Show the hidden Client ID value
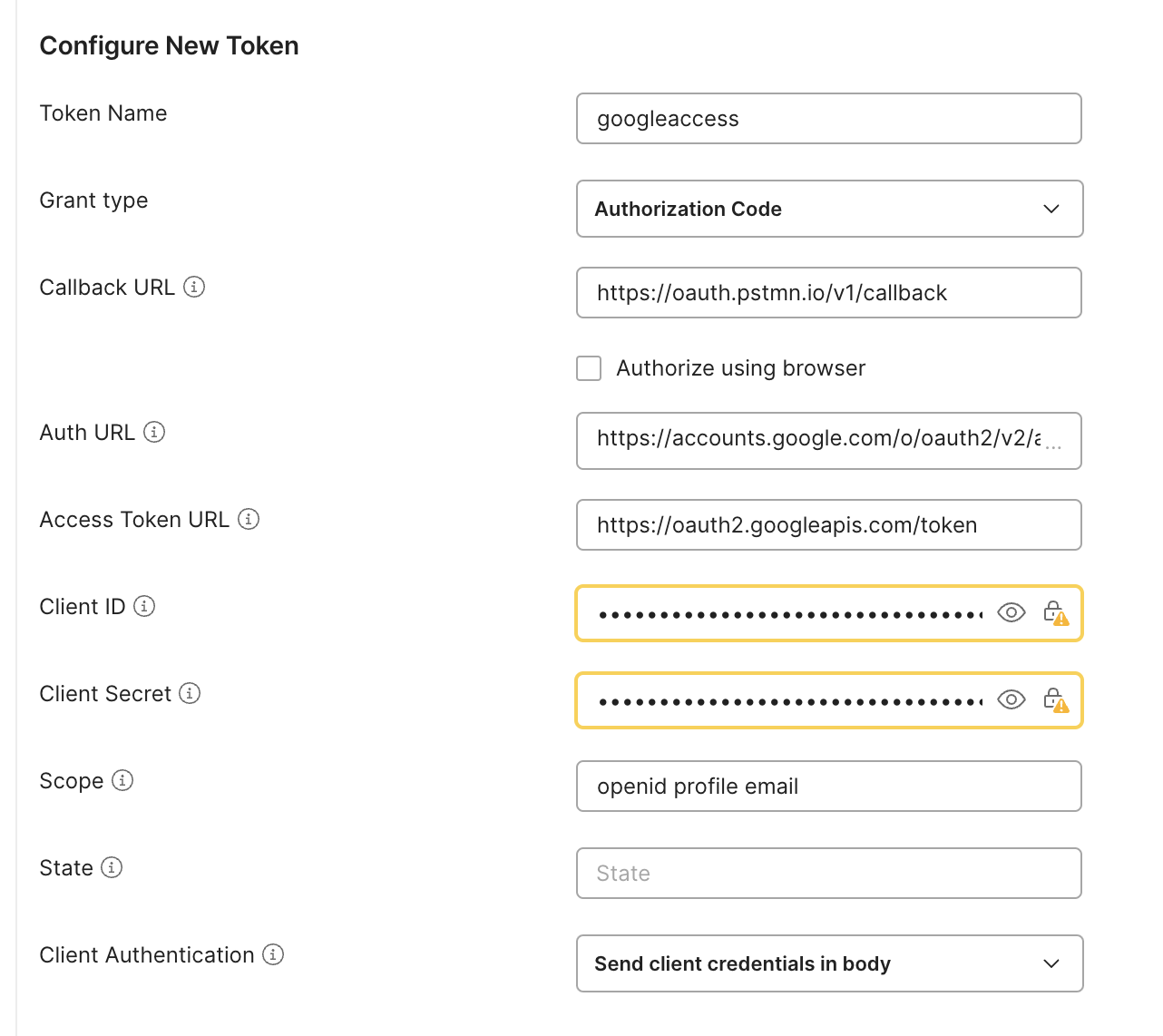 [x=1011, y=613]
